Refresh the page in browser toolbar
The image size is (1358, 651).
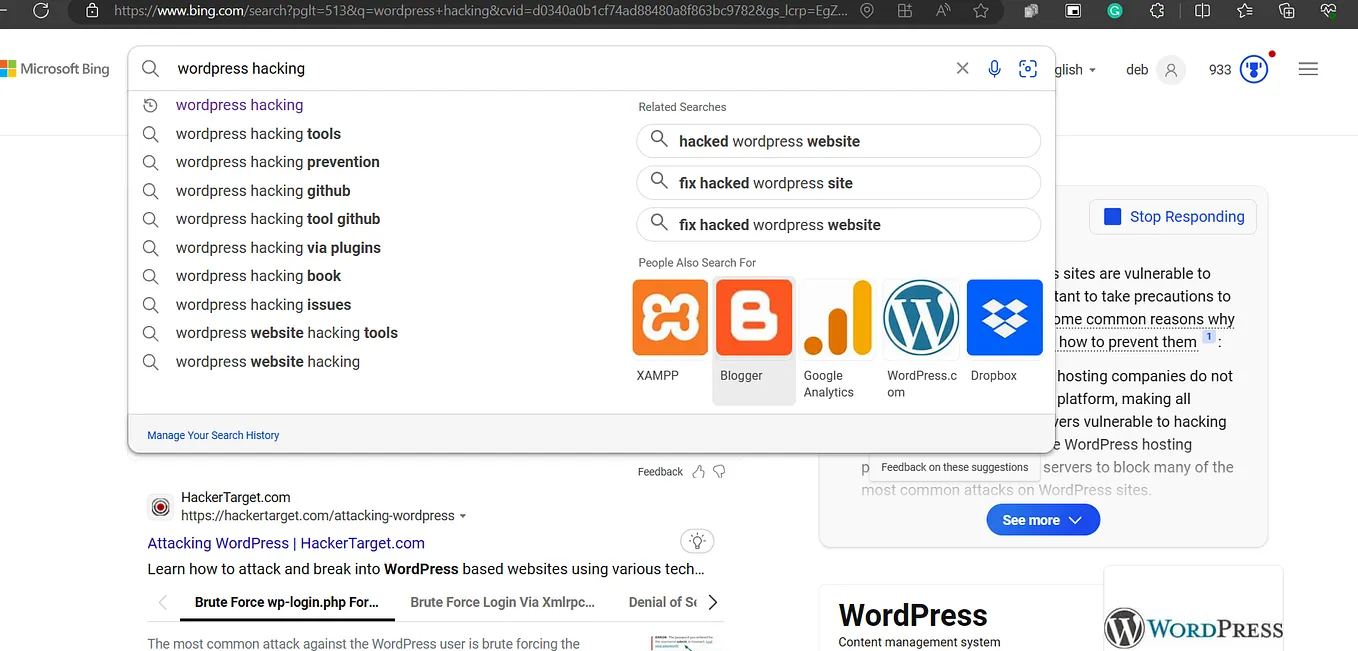[41, 11]
